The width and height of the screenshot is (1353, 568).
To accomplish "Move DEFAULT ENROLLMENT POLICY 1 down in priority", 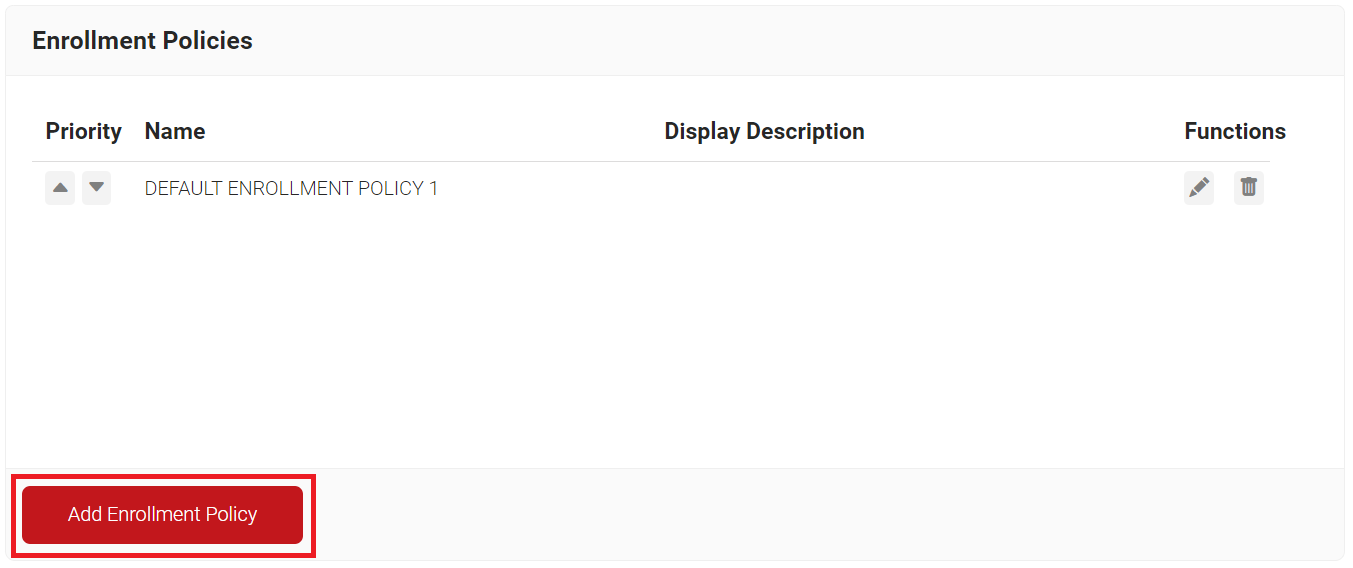I will tap(96, 188).
